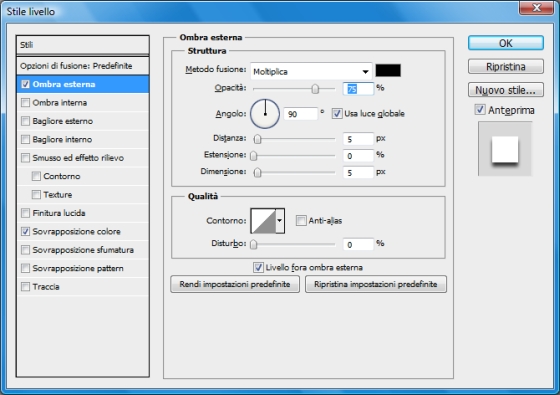Enable the Traccia checkbox

tap(25, 287)
